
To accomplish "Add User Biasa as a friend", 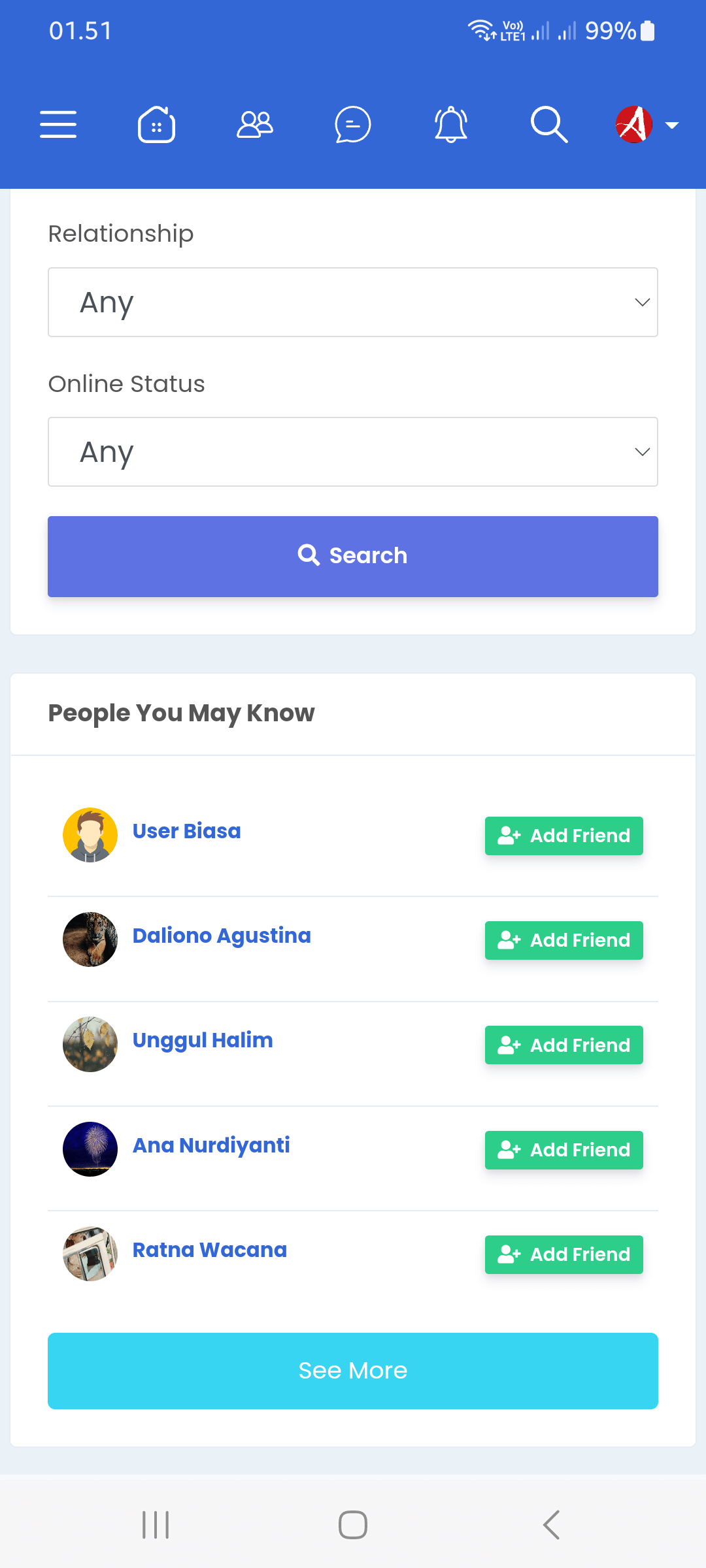I will point(563,836).
